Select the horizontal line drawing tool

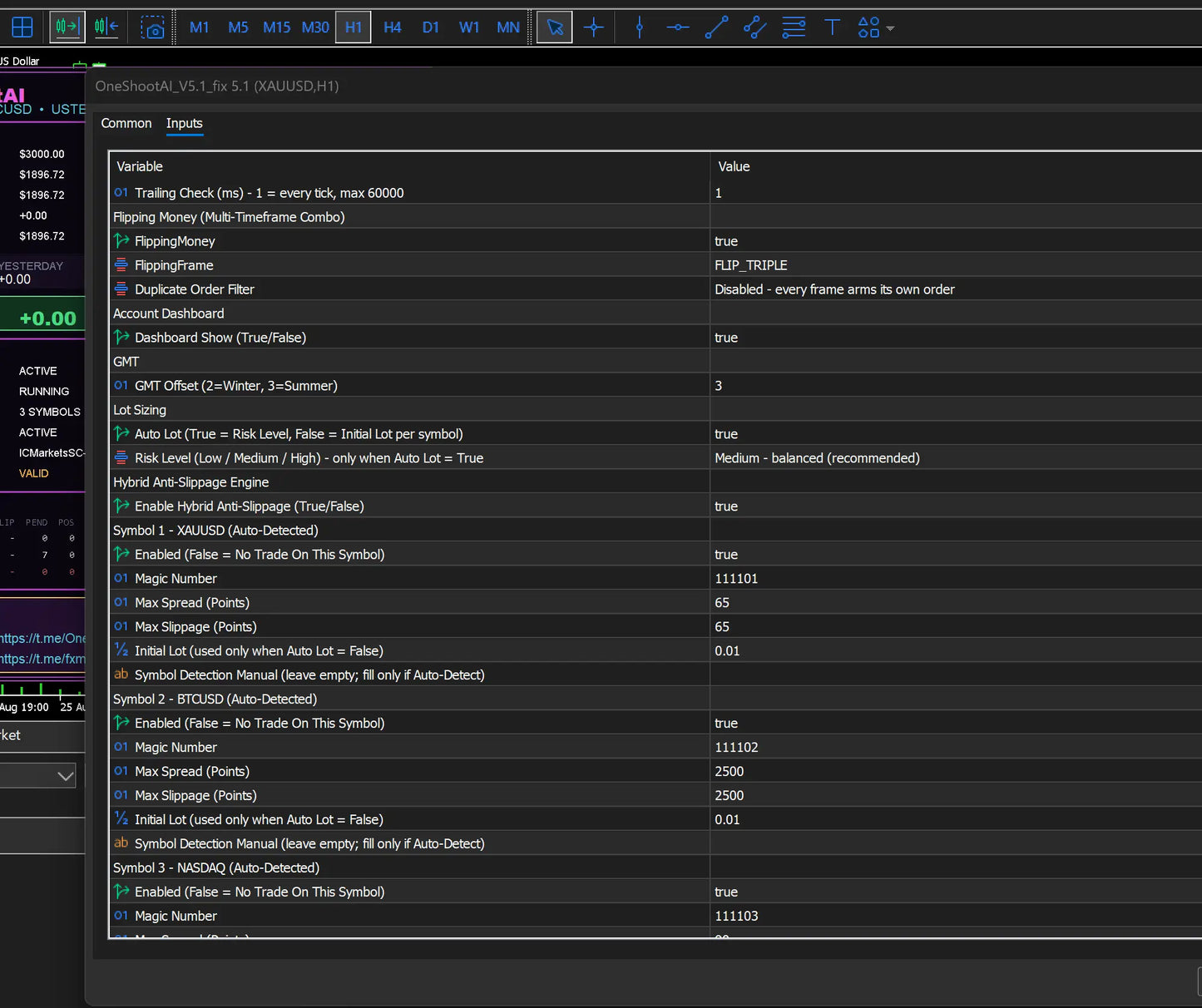click(x=678, y=27)
